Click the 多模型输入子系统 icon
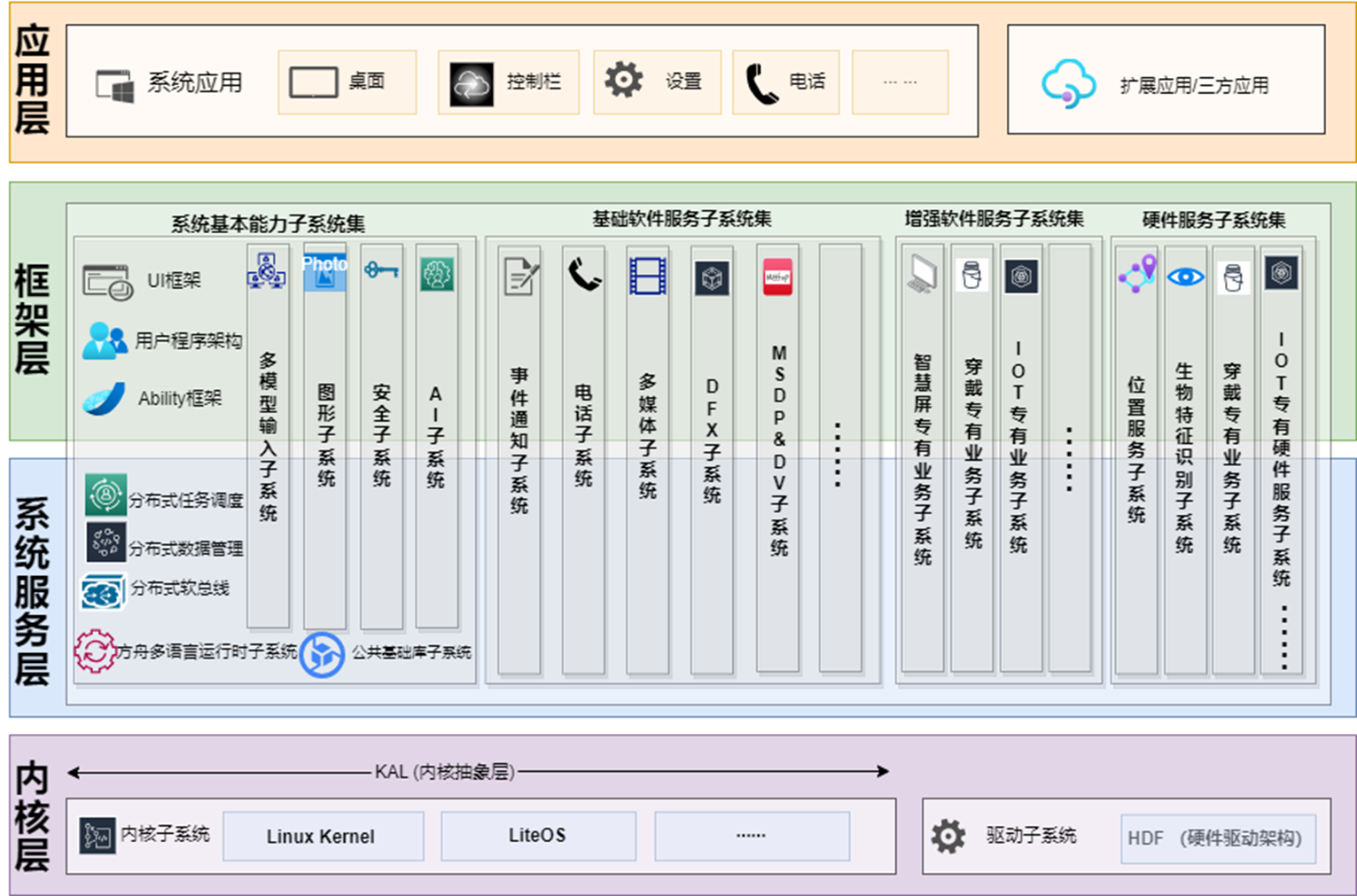The width and height of the screenshot is (1357, 896). 266,271
